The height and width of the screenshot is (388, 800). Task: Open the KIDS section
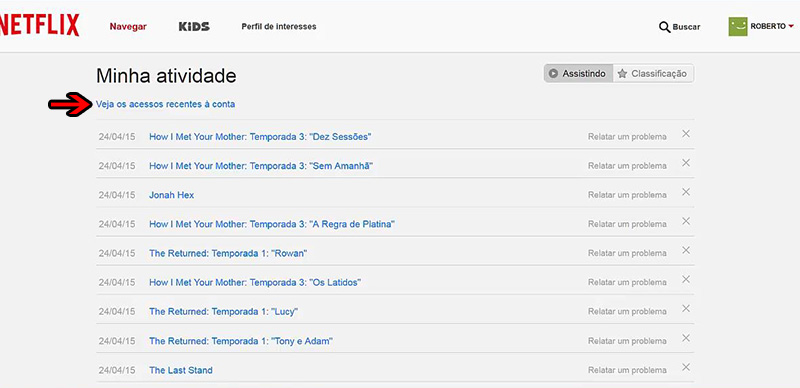194,27
